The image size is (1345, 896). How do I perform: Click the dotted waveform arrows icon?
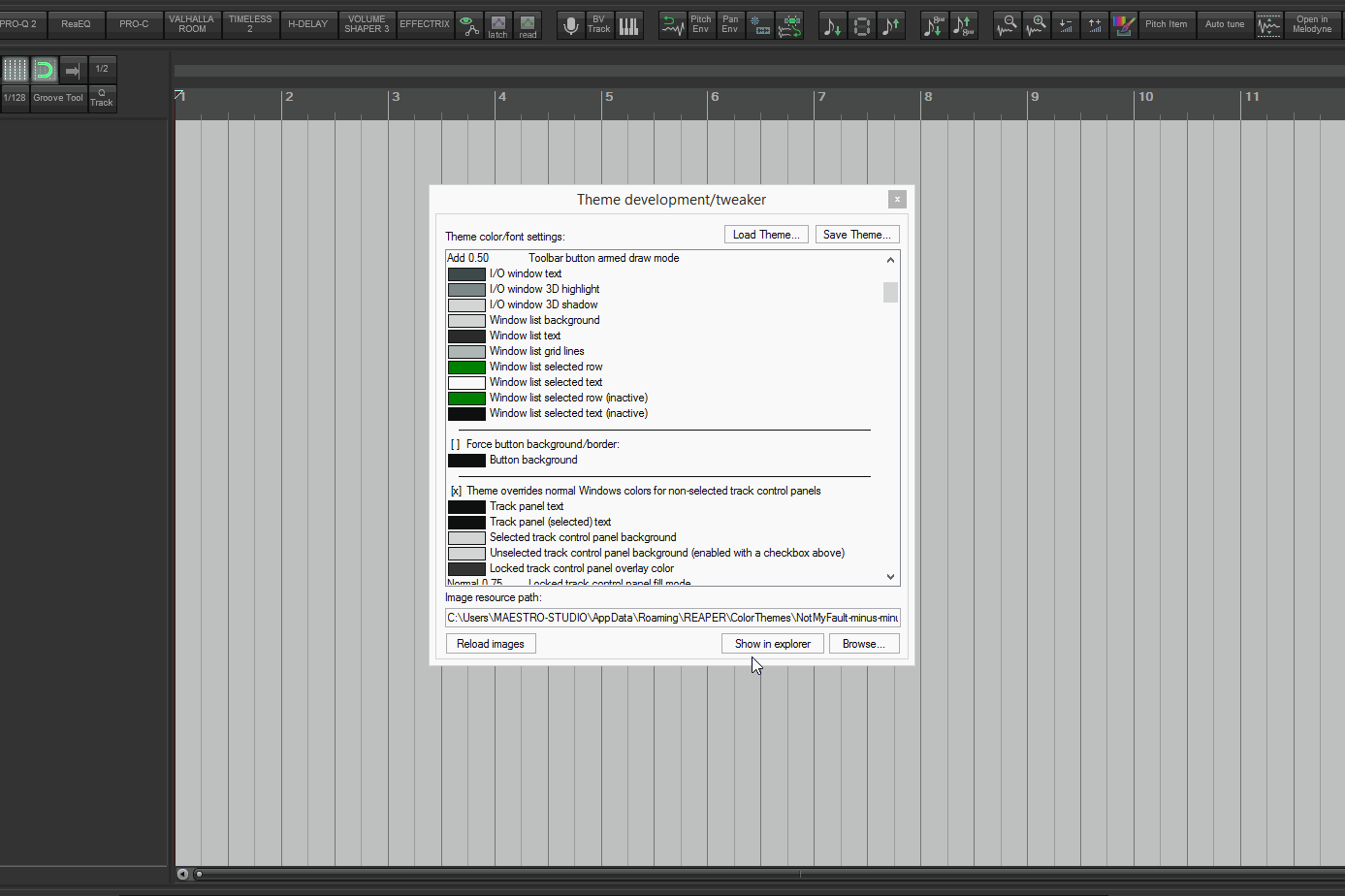1268,25
